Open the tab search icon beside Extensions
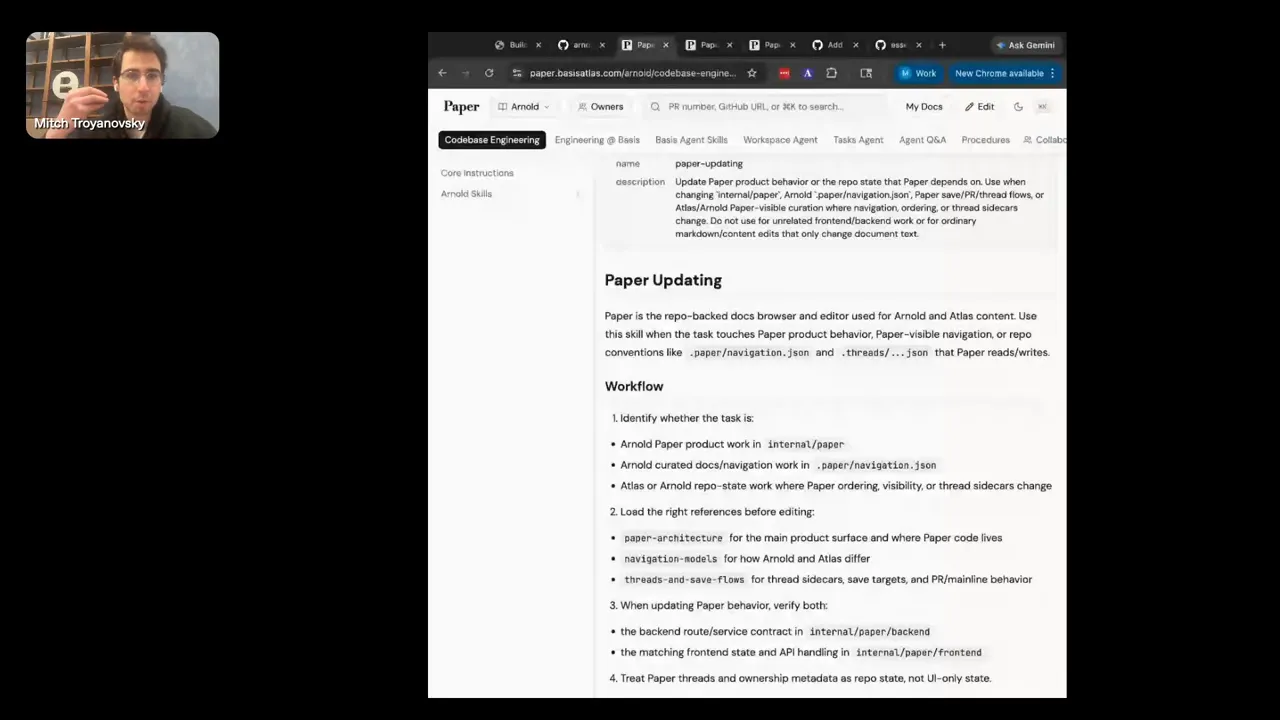 click(866, 73)
